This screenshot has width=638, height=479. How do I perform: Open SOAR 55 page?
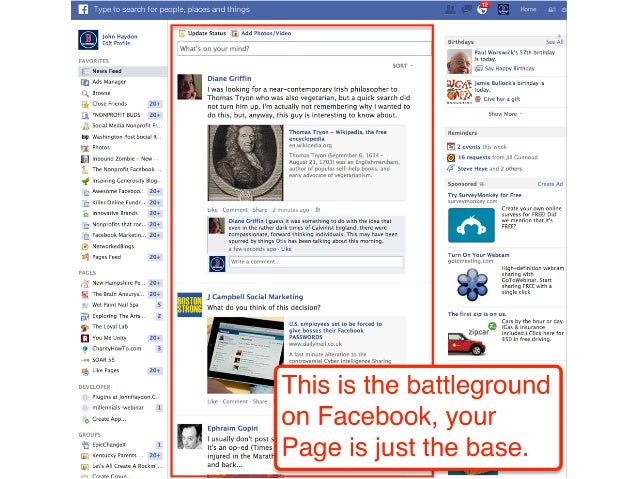(x=103, y=360)
